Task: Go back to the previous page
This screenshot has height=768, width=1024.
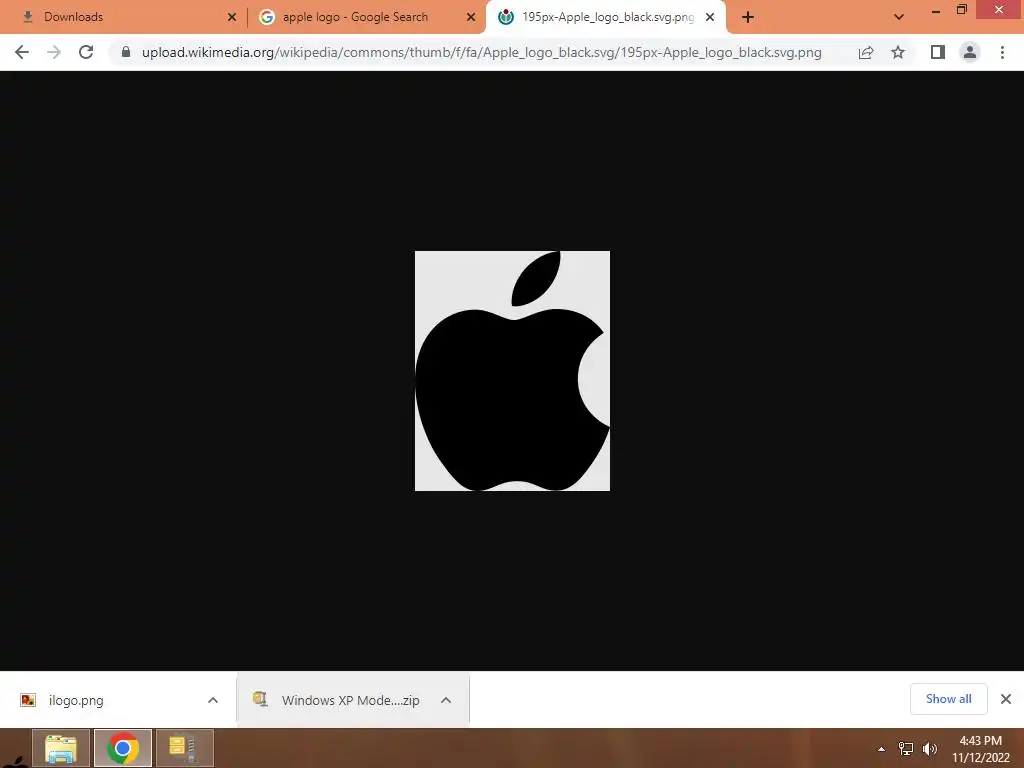Action: point(22,52)
